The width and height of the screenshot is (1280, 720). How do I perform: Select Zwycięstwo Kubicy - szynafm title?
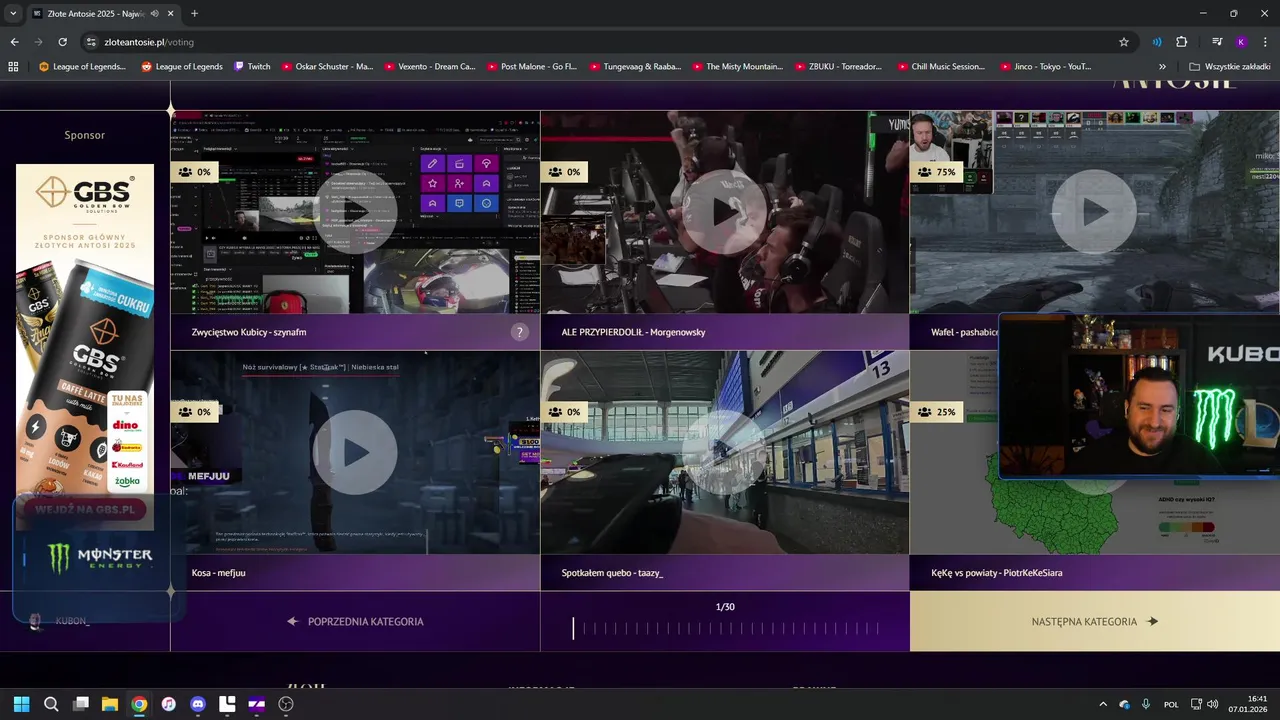[249, 332]
